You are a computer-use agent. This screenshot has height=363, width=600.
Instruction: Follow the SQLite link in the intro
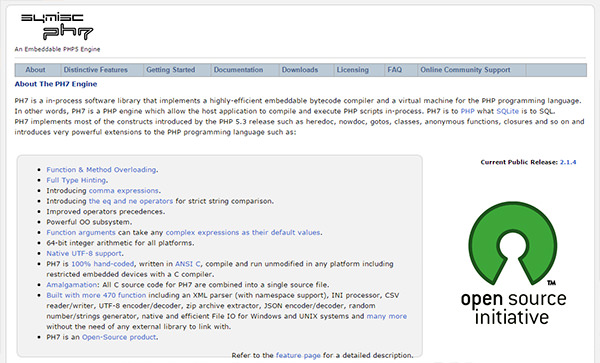[507, 111]
